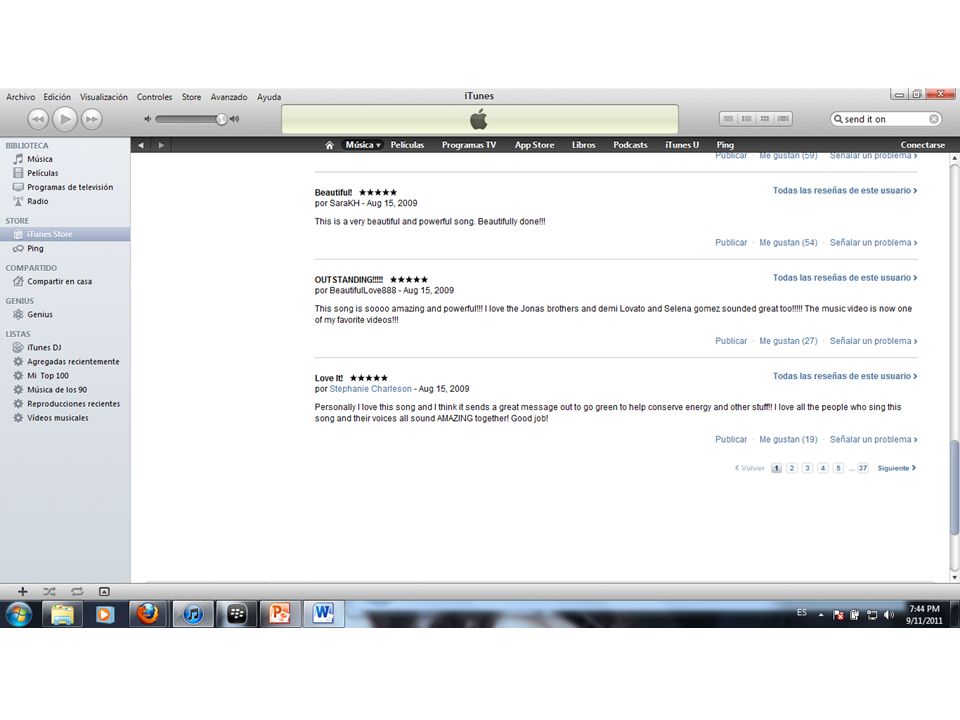Switch to grid view
This screenshot has height=720, width=960.
pos(765,119)
